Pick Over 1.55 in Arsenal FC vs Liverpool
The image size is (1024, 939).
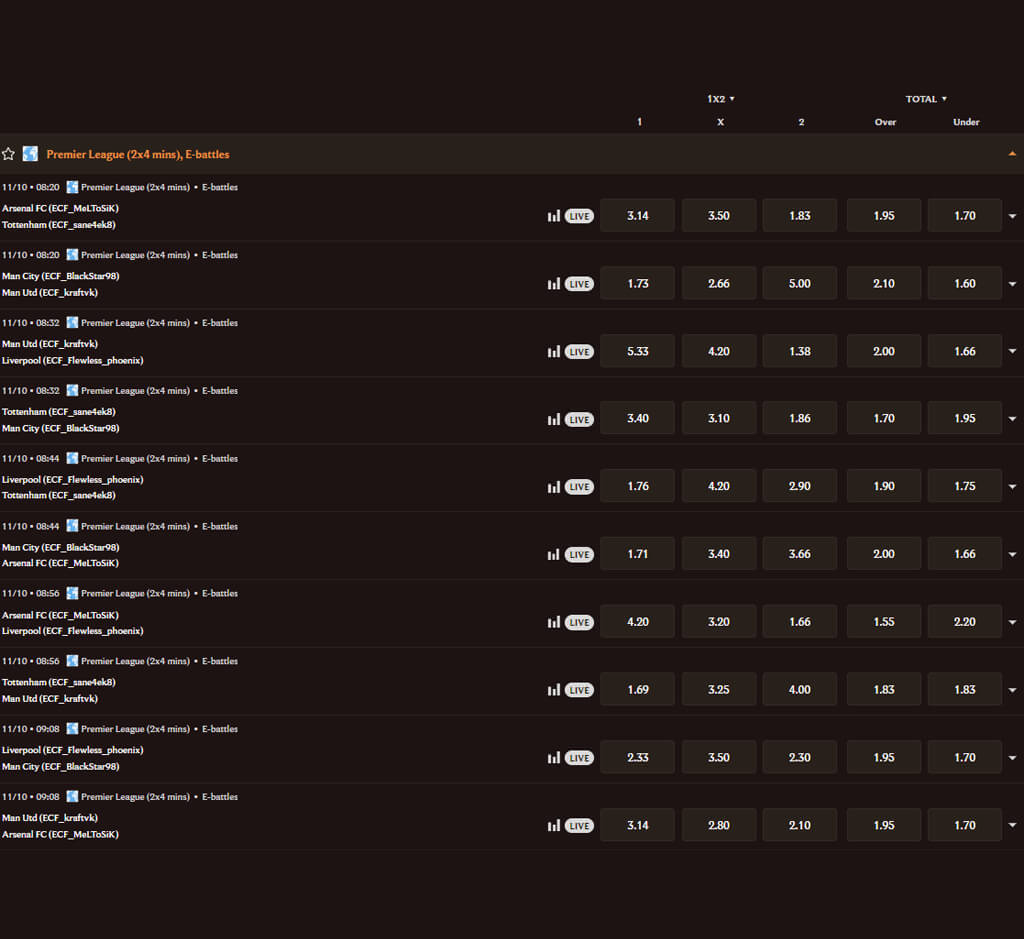pyautogui.click(x=884, y=622)
